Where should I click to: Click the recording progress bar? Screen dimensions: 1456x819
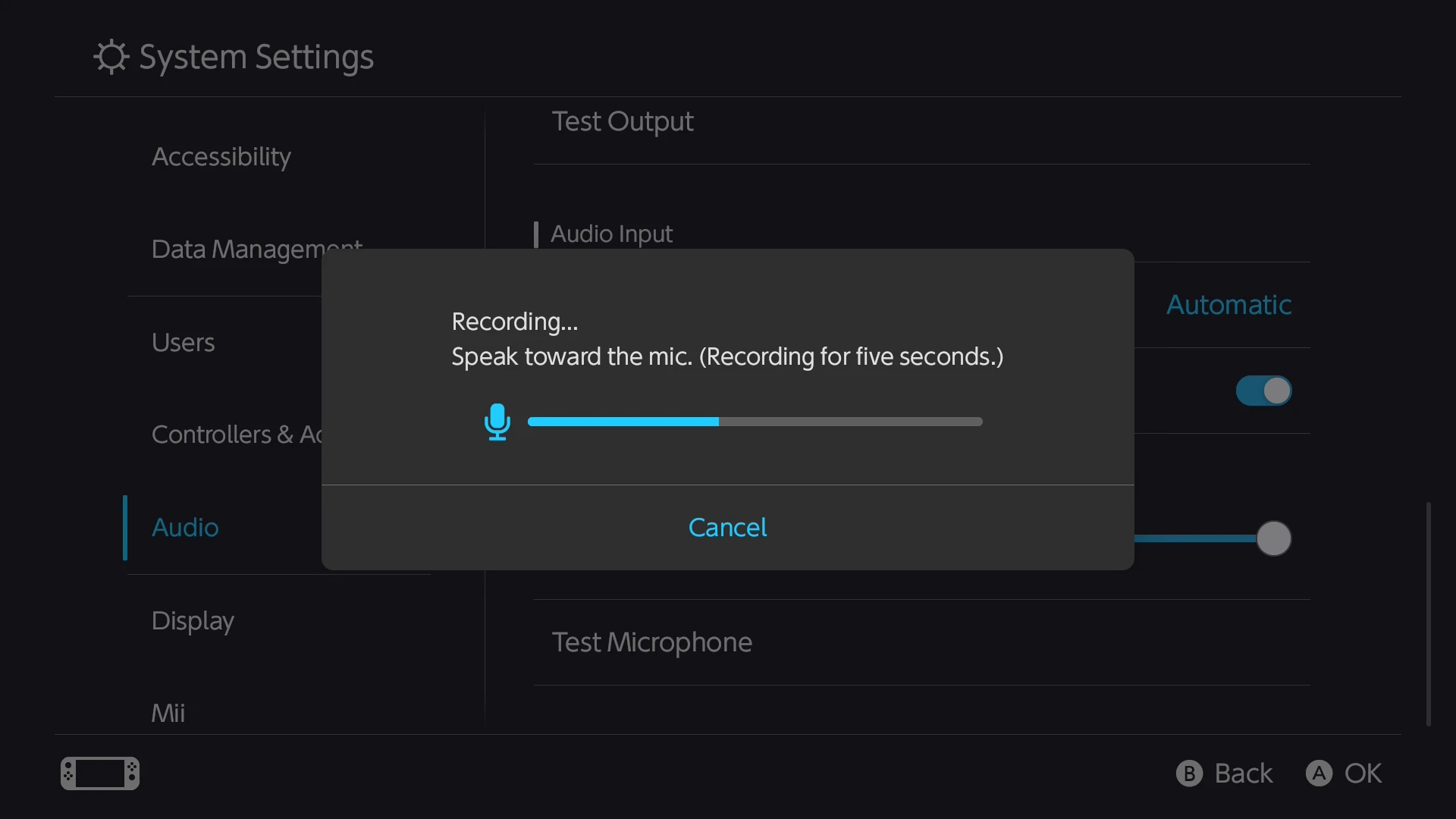point(755,422)
